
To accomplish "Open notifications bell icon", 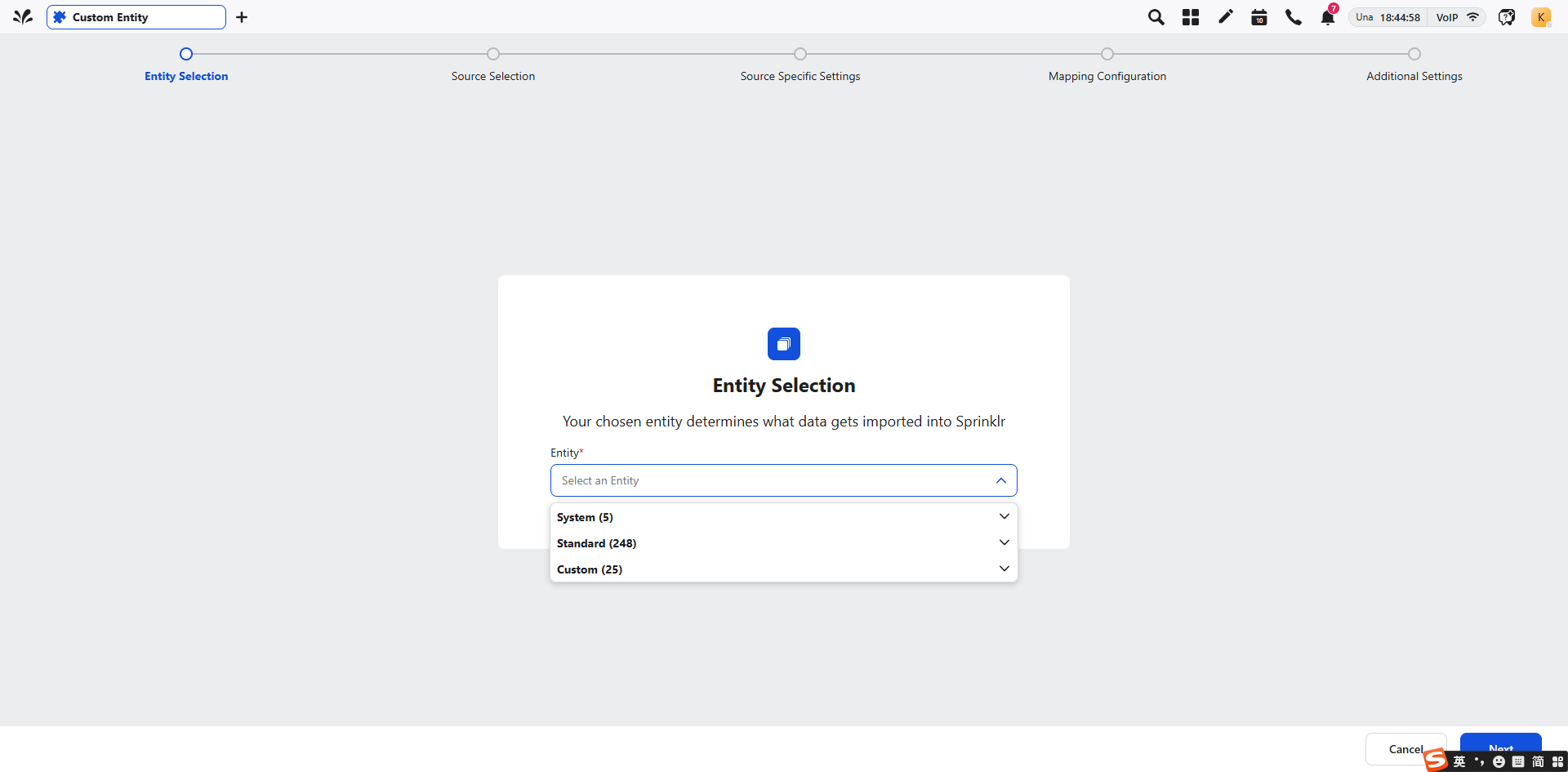I will (1328, 17).
